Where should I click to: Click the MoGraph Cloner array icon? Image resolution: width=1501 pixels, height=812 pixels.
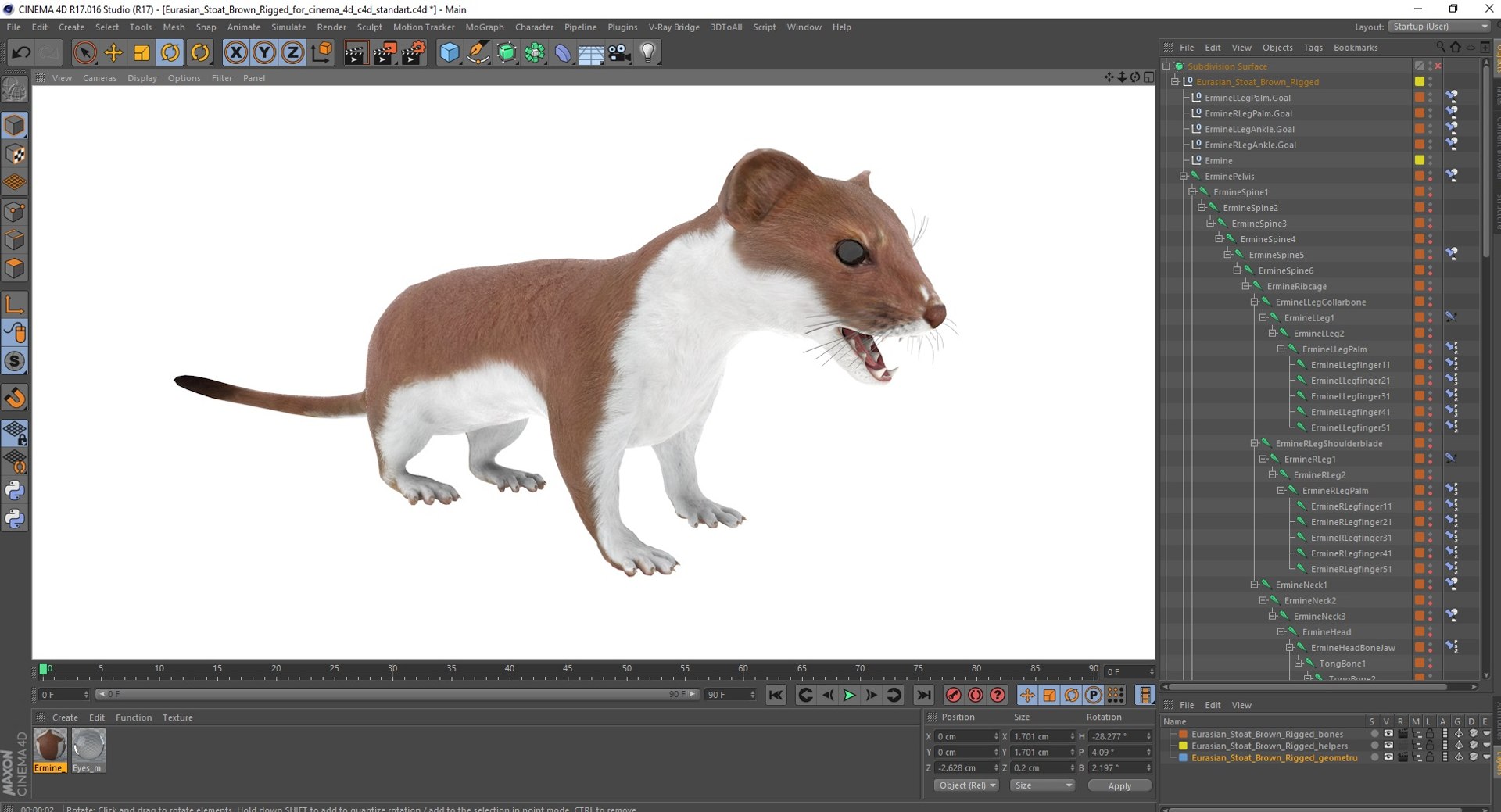(535, 53)
